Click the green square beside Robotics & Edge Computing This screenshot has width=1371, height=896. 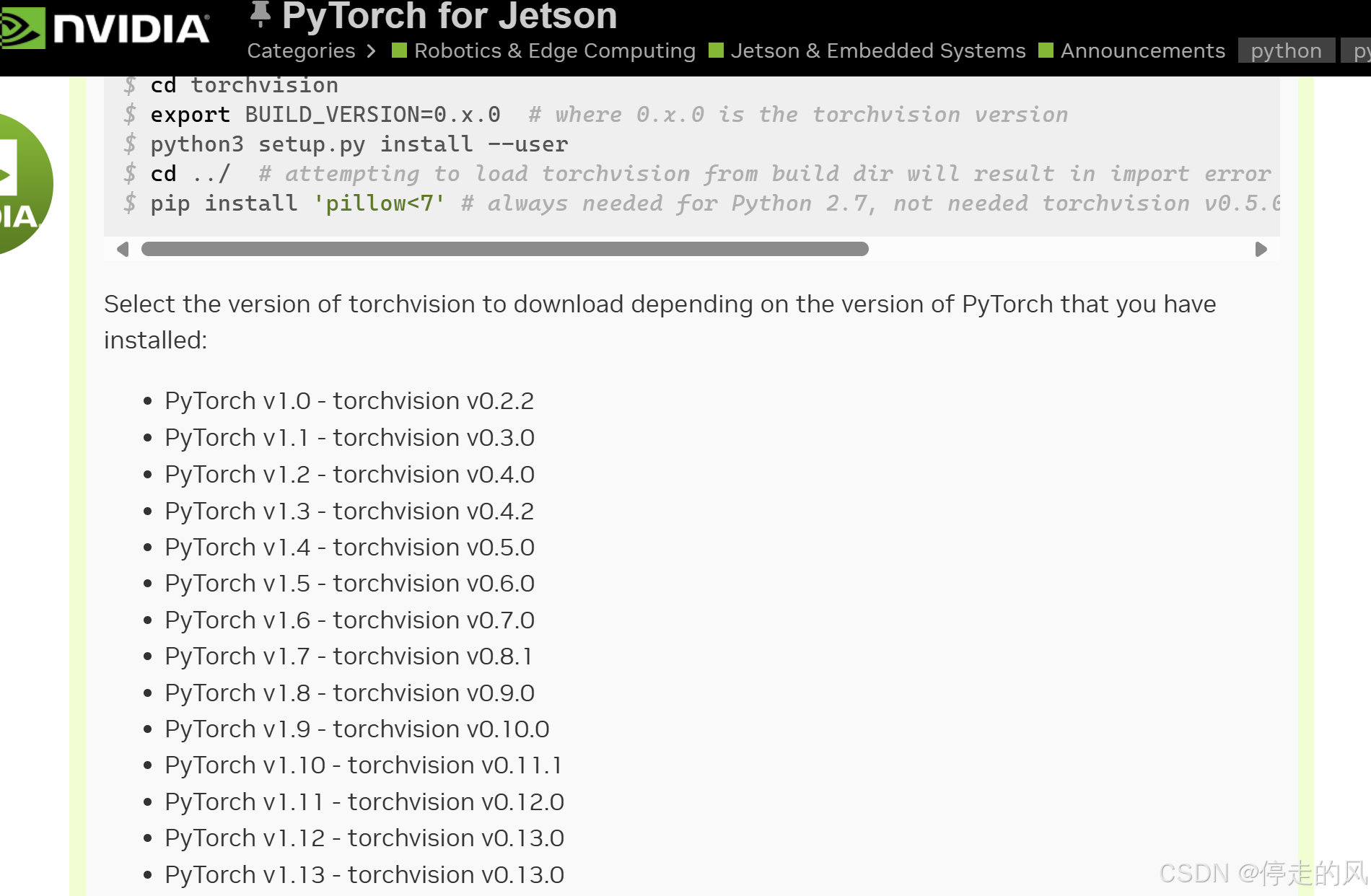pos(399,50)
